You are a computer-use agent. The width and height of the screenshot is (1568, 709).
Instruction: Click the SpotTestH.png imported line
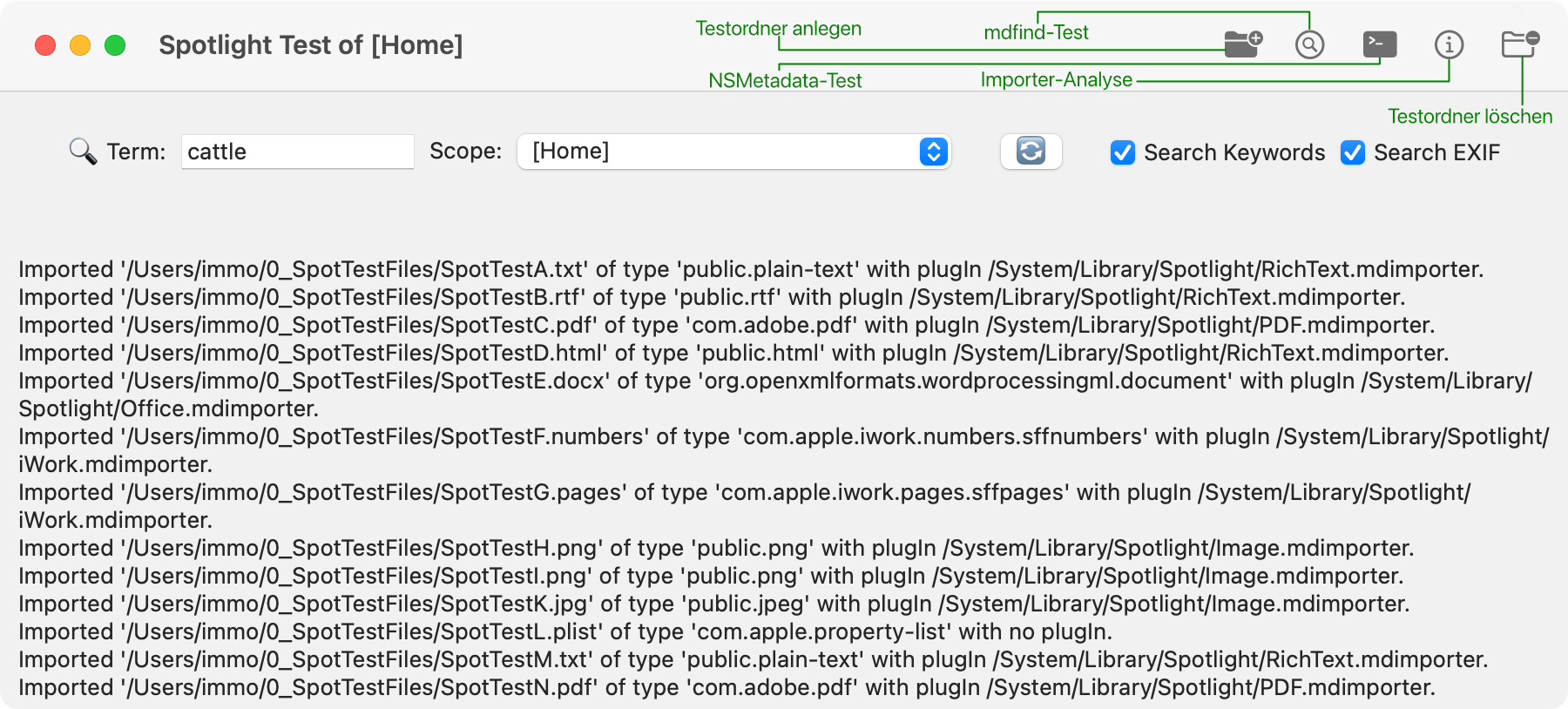coord(716,548)
